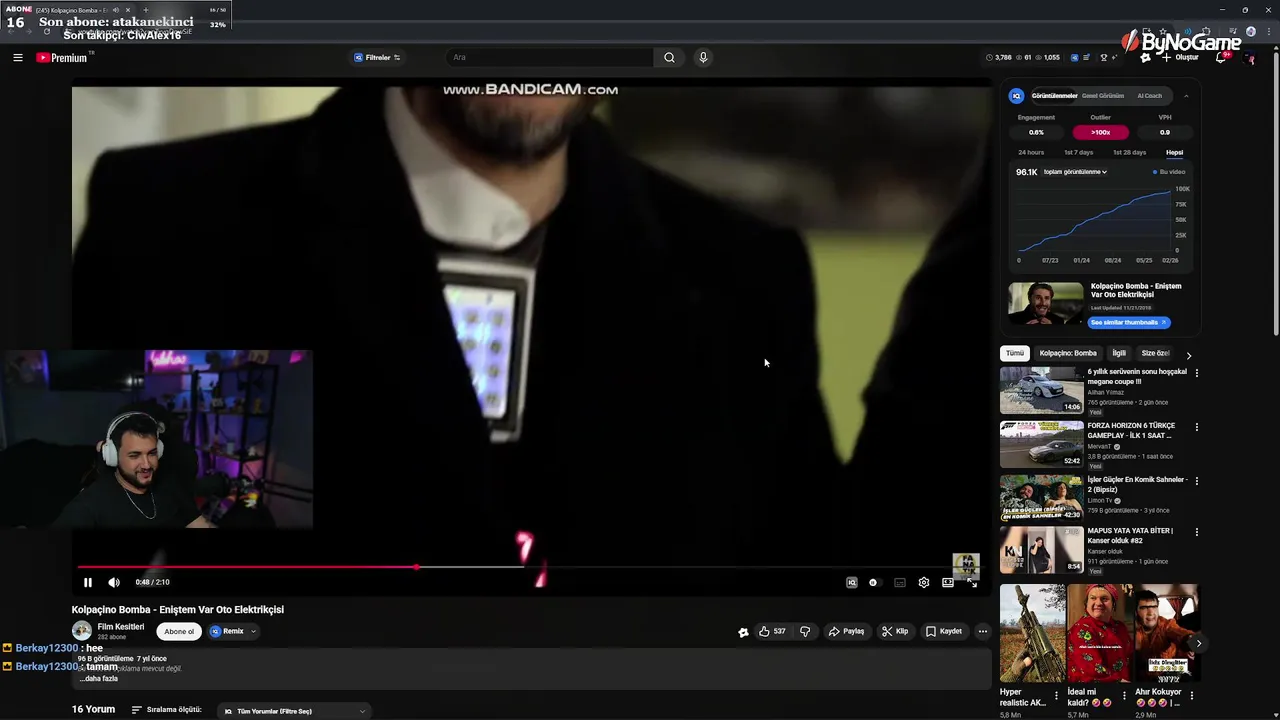The image size is (1280, 720).
Task: Open Sıralama ölçütü comment sort menu
Action: pos(166,710)
